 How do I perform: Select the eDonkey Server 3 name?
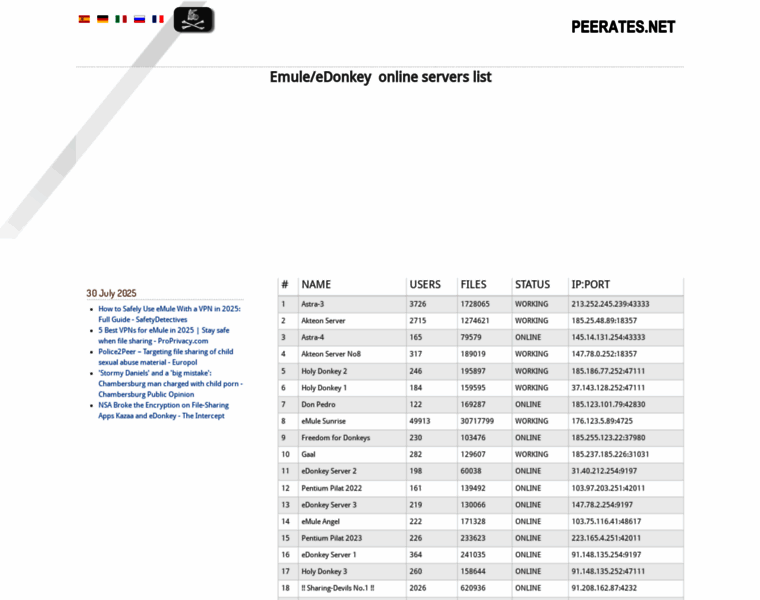point(329,505)
